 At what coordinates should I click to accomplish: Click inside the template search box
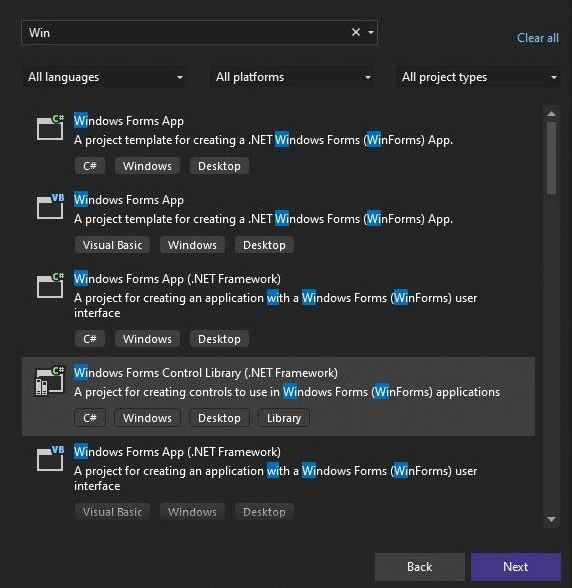click(x=186, y=33)
